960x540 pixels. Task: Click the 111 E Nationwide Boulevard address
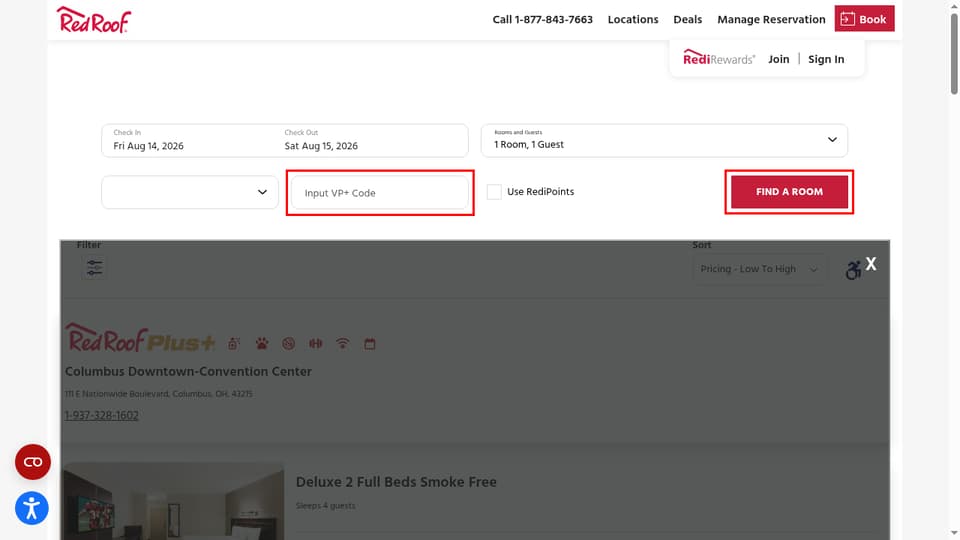159,394
